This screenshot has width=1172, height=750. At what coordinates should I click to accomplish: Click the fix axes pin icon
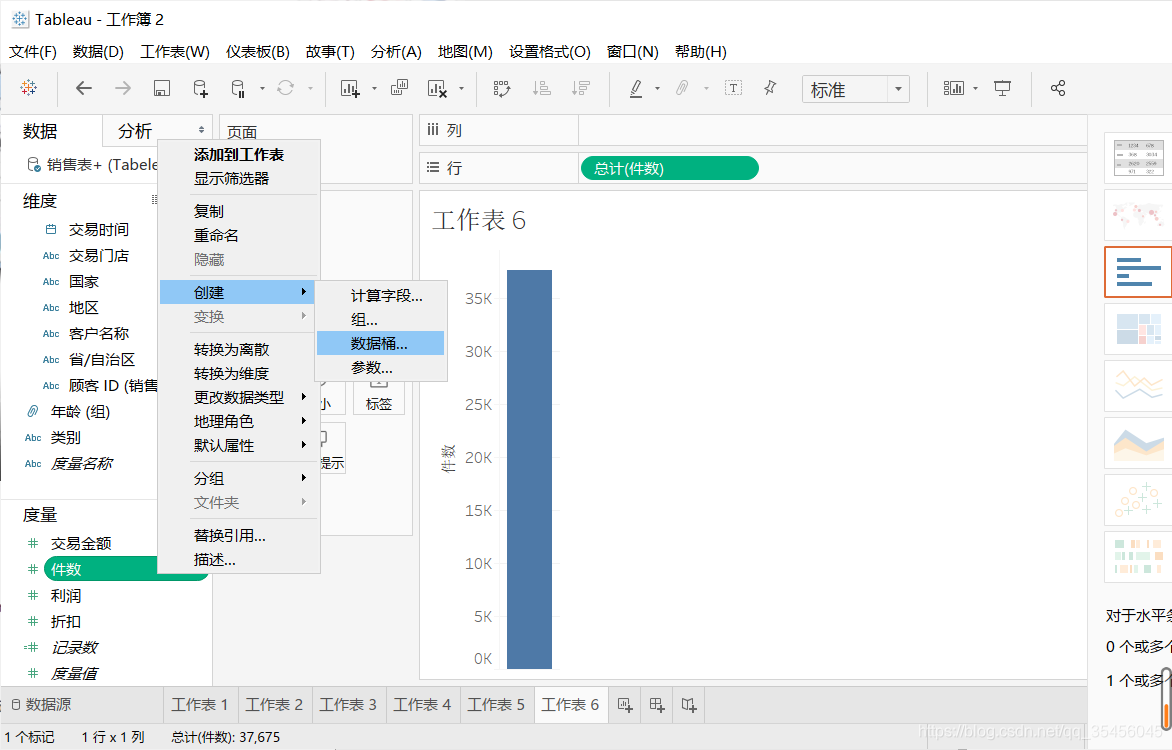pyautogui.click(x=770, y=88)
